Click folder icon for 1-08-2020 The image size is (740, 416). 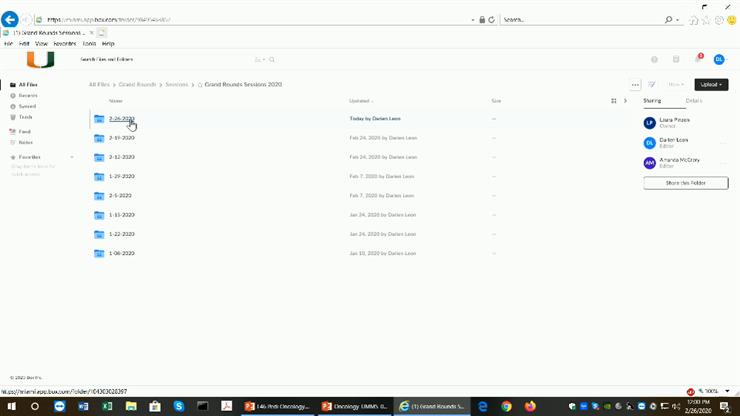[99, 254]
